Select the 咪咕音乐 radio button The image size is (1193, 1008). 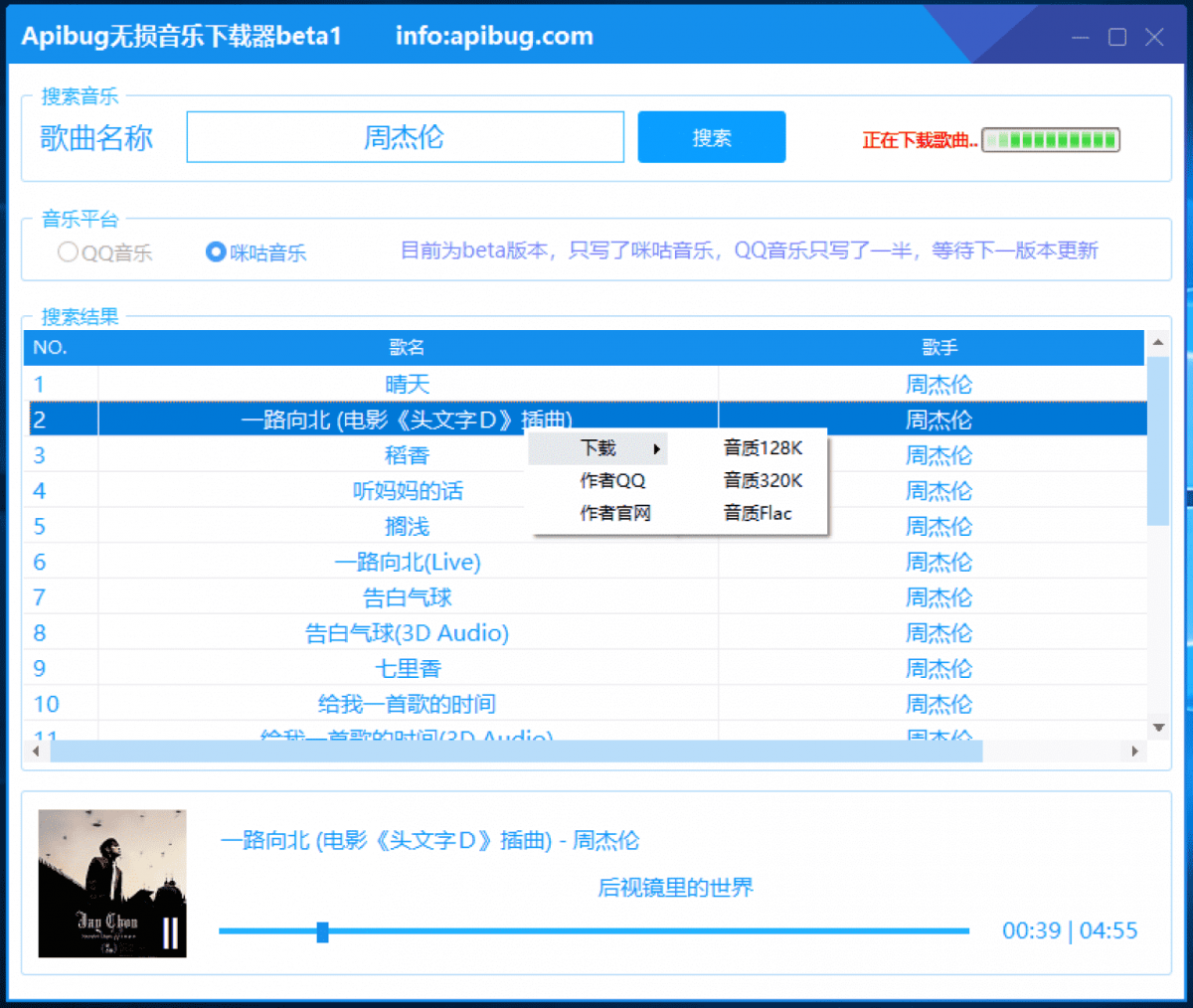pyautogui.click(x=216, y=252)
